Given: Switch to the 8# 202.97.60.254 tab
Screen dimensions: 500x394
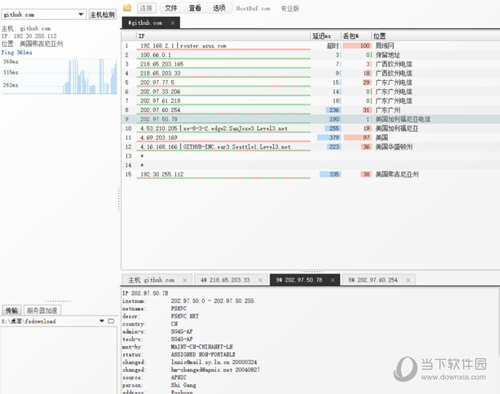Looking at the screenshot, I should pos(379,280).
